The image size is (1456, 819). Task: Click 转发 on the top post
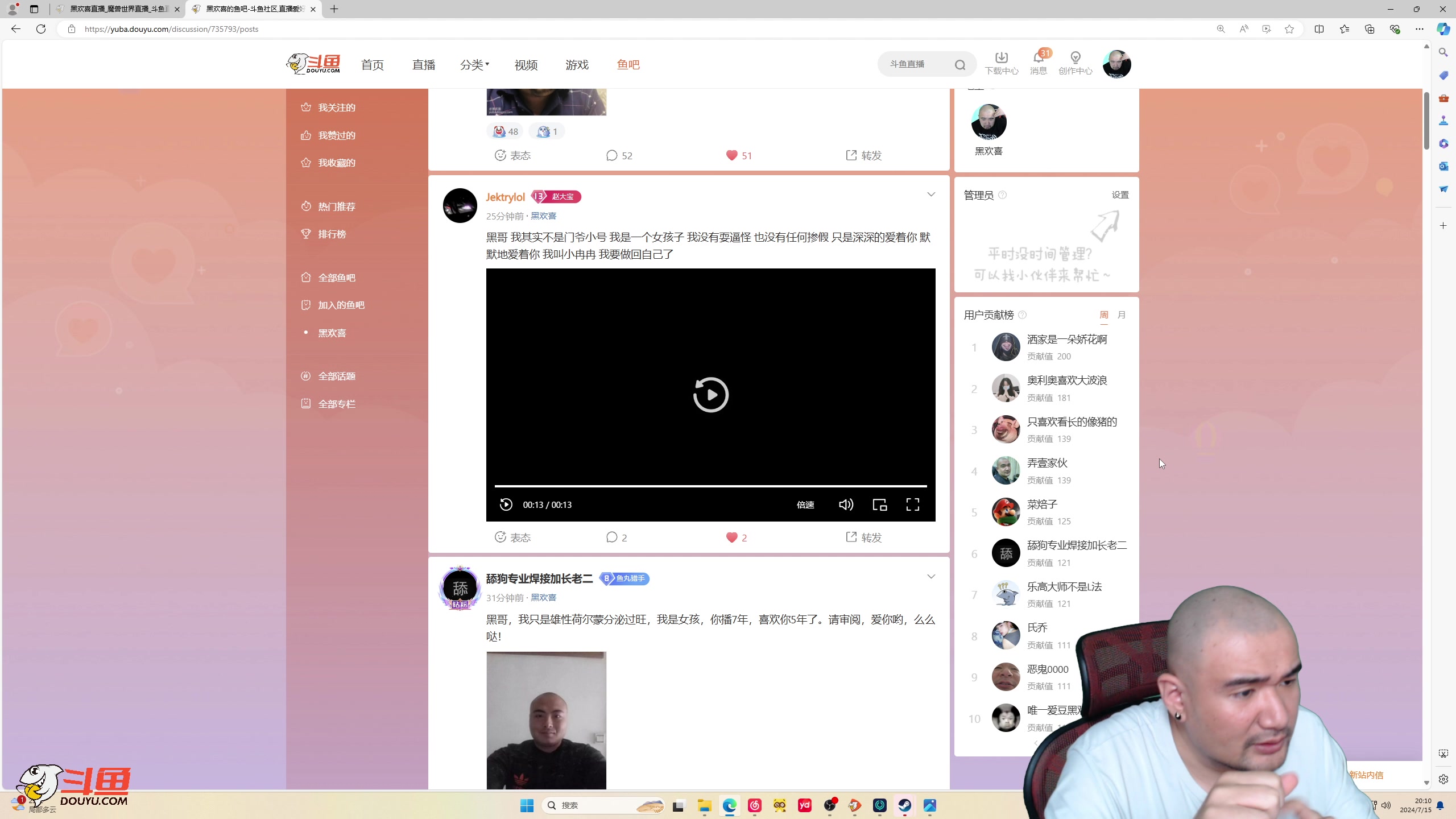tap(863, 155)
